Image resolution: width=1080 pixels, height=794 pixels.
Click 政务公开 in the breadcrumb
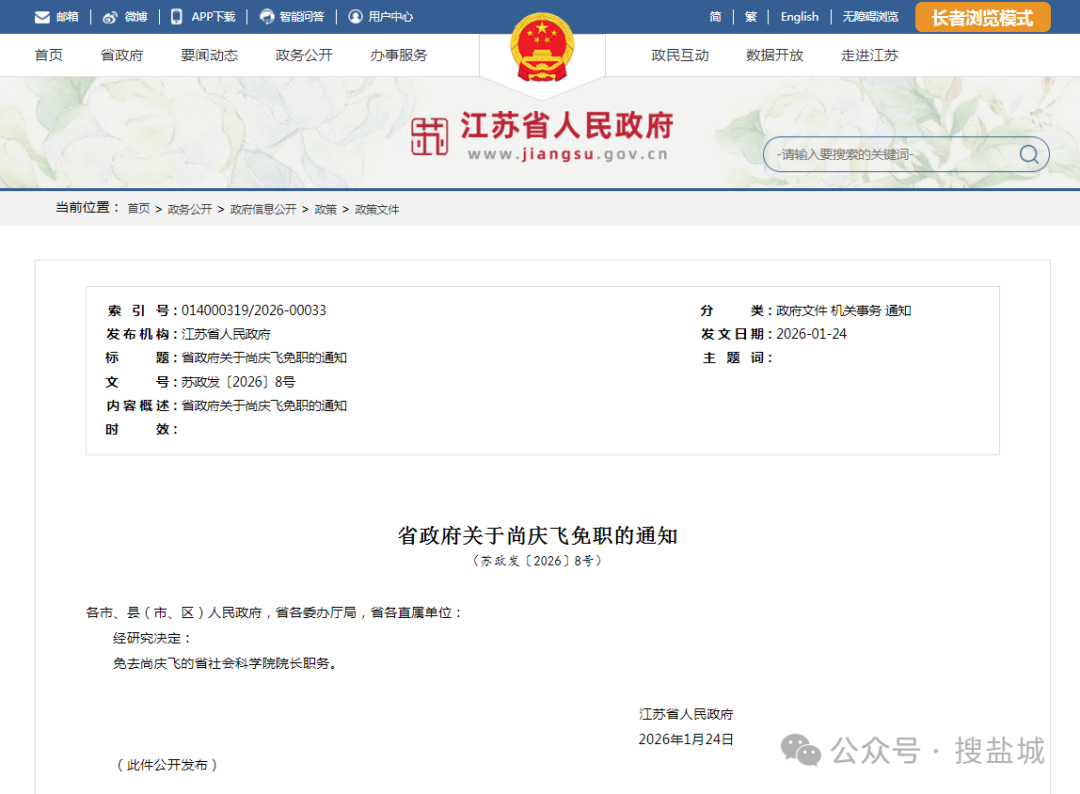tap(190, 209)
